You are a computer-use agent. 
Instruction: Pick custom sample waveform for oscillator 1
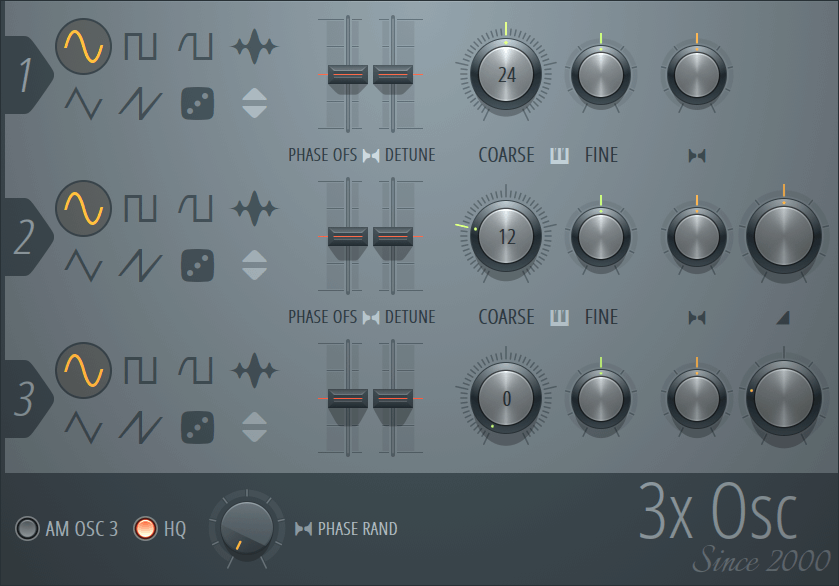[x=254, y=46]
